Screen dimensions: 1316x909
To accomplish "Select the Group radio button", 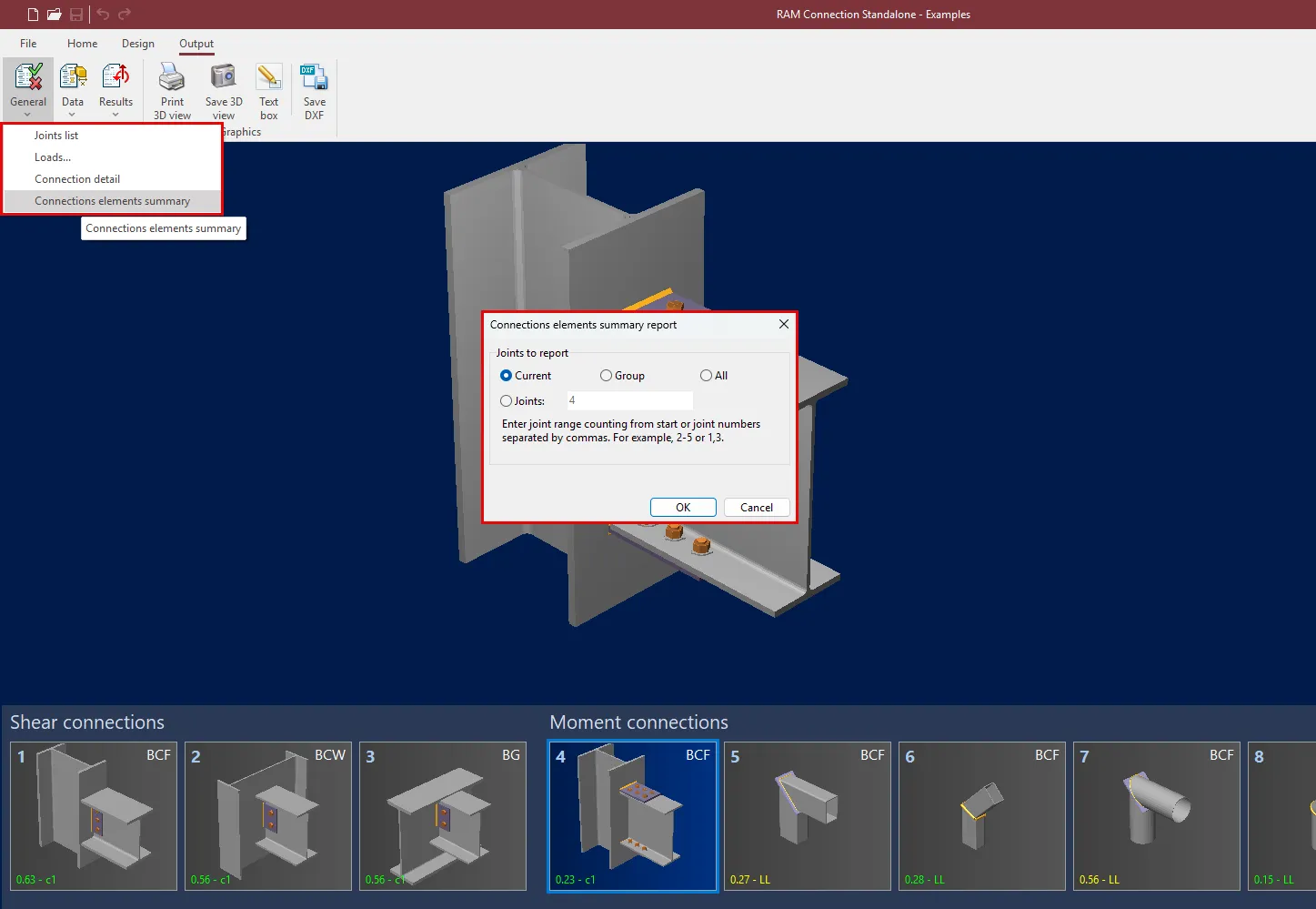I will [606, 376].
